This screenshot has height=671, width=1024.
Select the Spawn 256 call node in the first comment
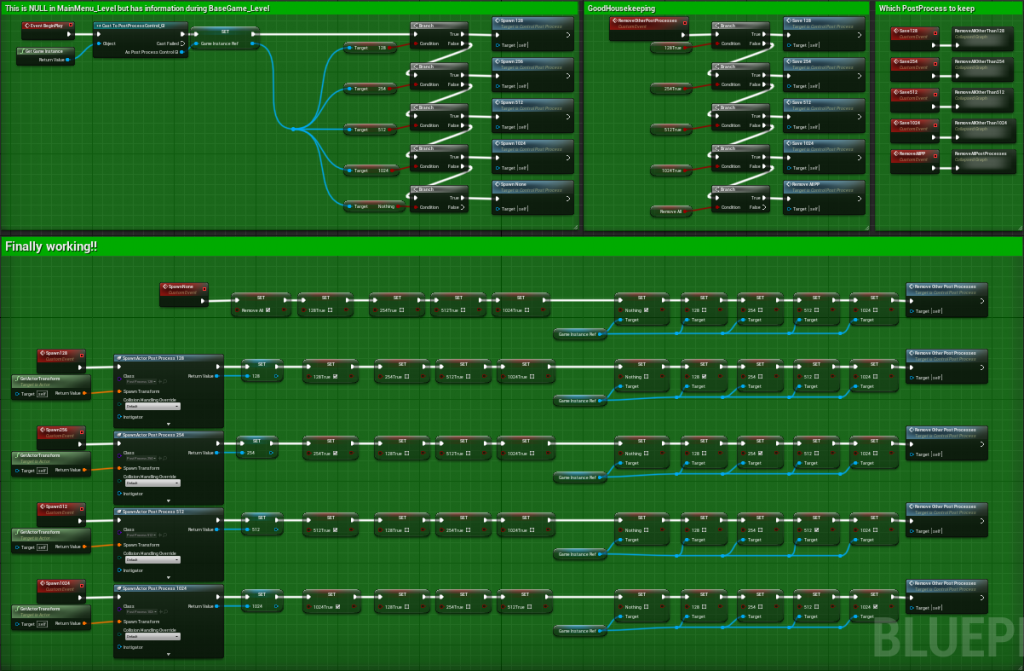tap(532, 73)
